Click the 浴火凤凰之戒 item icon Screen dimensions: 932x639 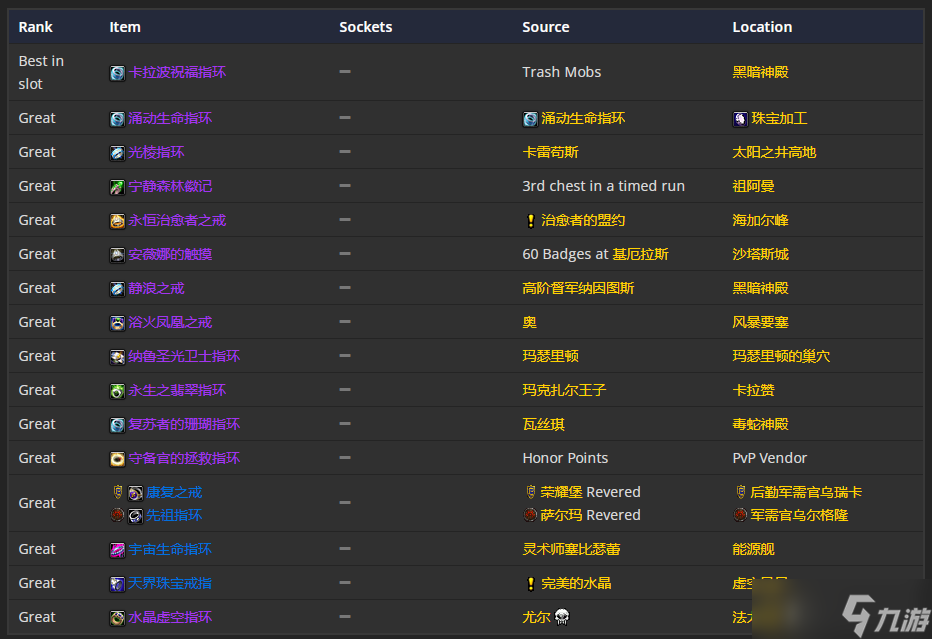coord(117,323)
